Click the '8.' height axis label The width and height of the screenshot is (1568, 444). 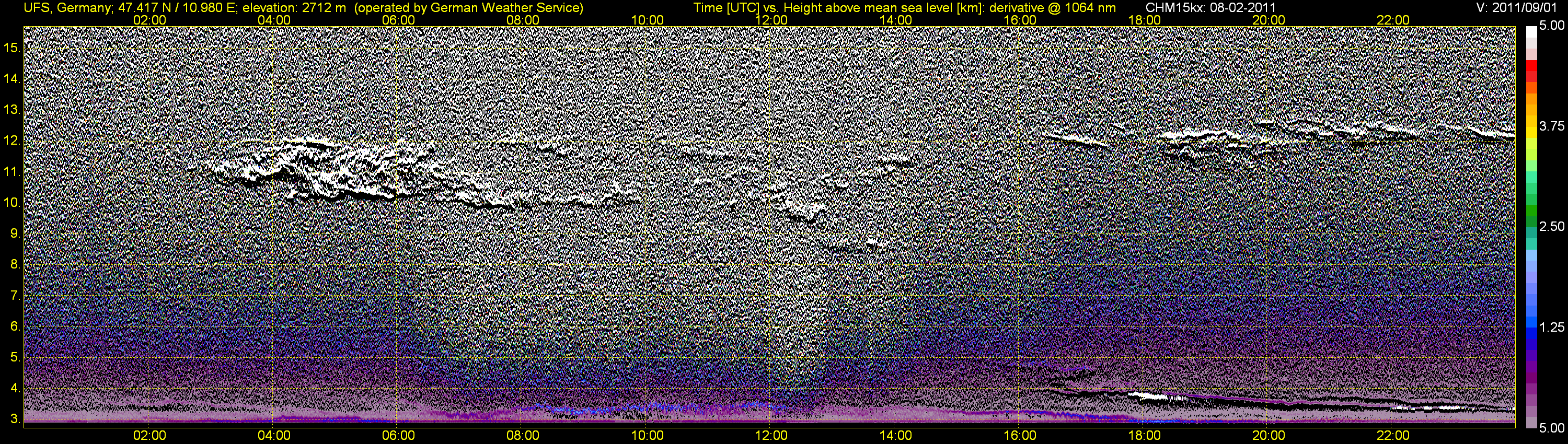coord(15,265)
